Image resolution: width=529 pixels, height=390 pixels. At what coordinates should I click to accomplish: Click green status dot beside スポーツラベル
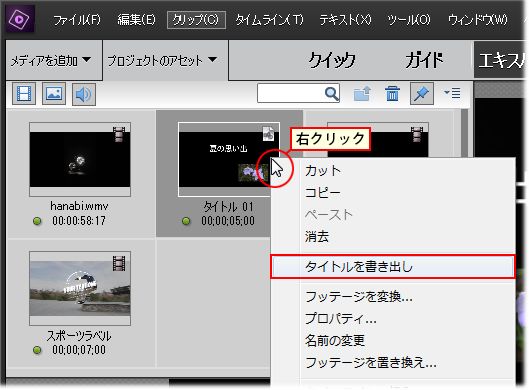point(37,350)
